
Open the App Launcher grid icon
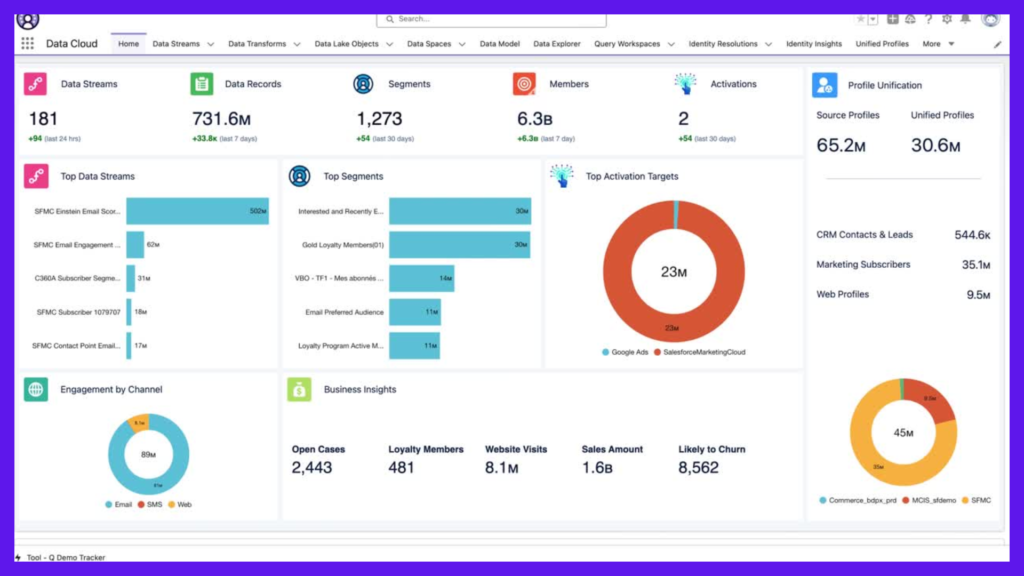click(27, 44)
